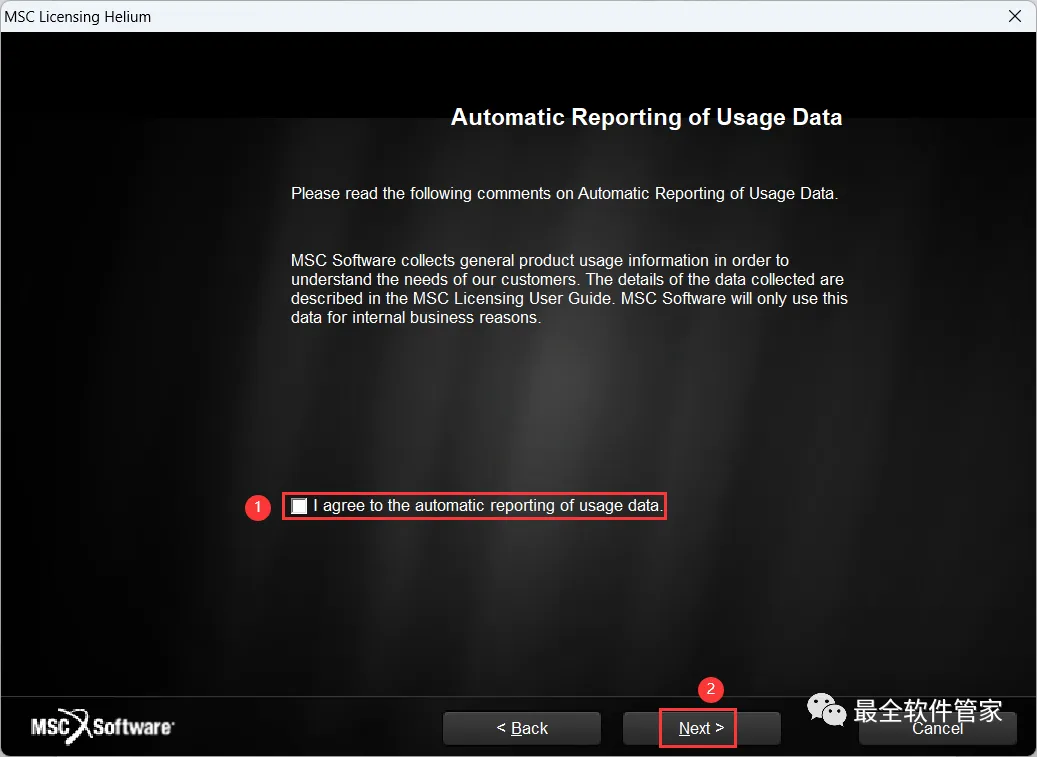Click the window title MSC Licensing Helium
This screenshot has height=757, width=1037.
pyautogui.click(x=77, y=17)
